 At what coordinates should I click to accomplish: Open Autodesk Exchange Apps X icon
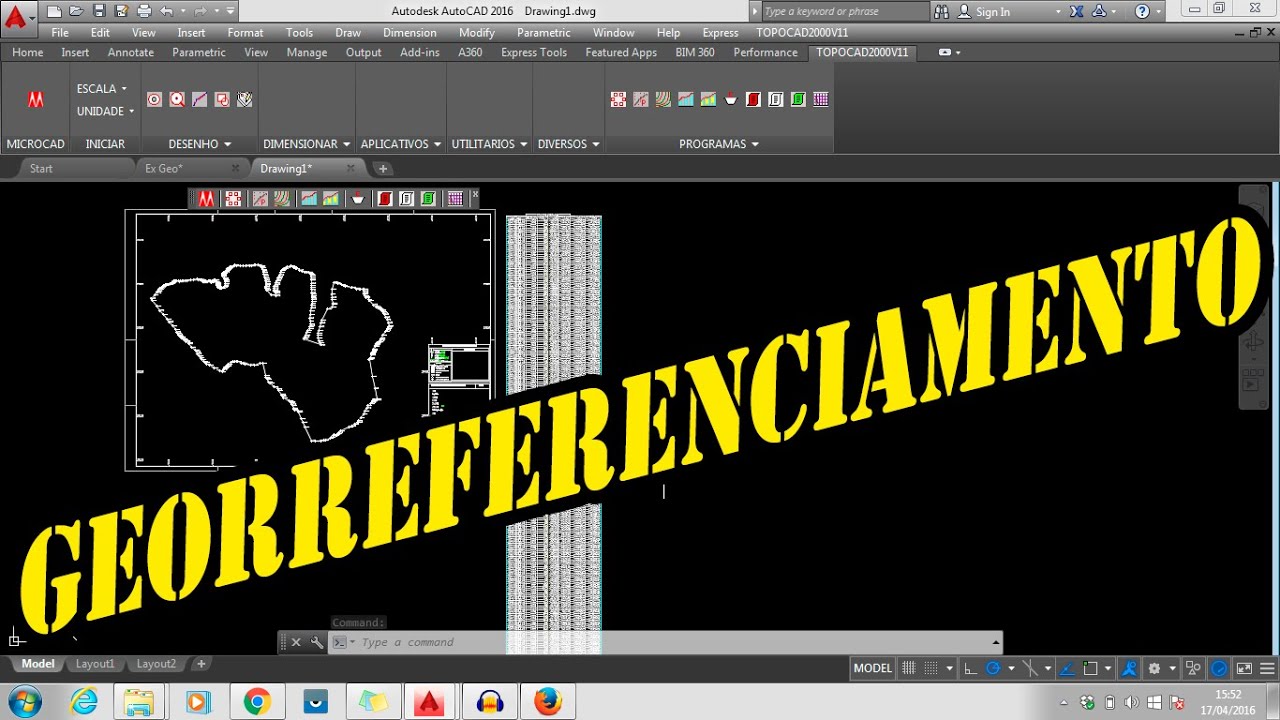[x=1076, y=11]
